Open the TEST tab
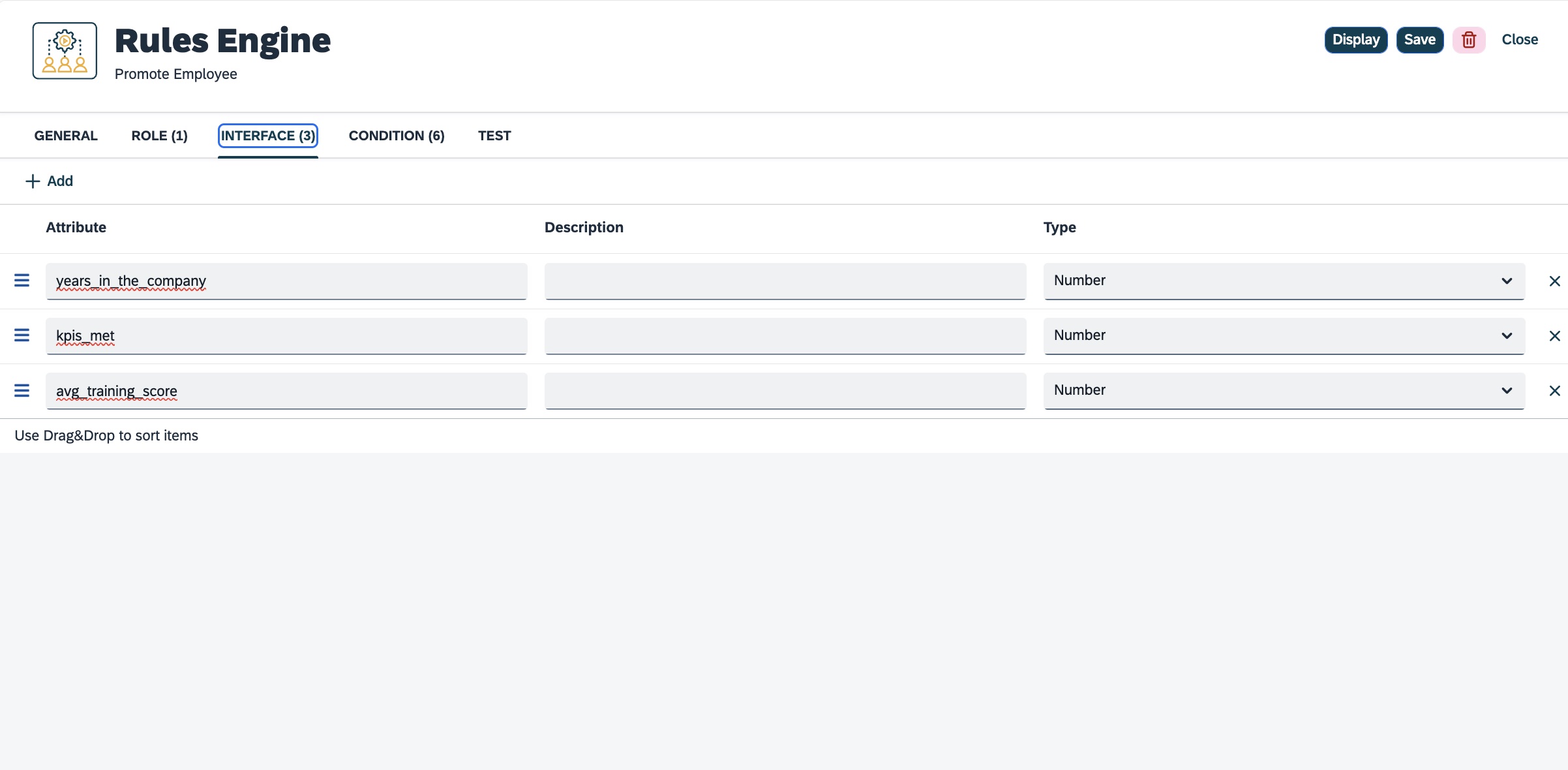Viewport: 1568px width, 770px height. (x=494, y=136)
